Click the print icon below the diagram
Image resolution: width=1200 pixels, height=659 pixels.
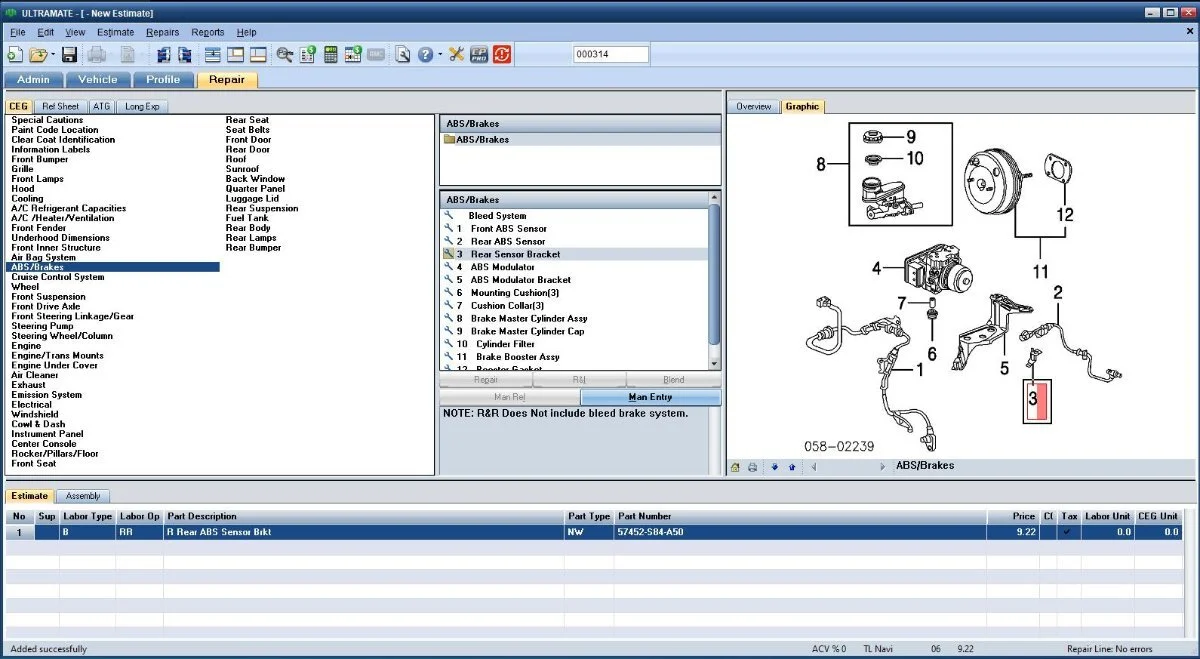point(752,466)
